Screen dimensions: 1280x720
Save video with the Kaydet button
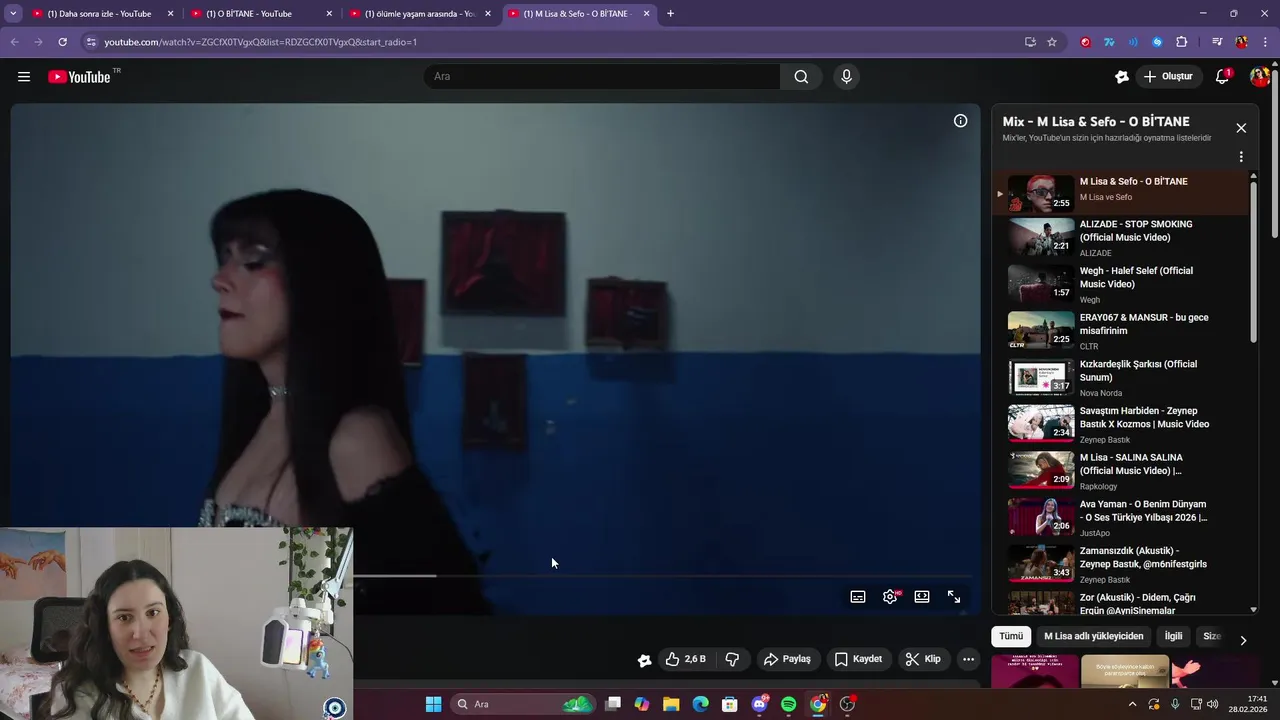(x=858, y=659)
